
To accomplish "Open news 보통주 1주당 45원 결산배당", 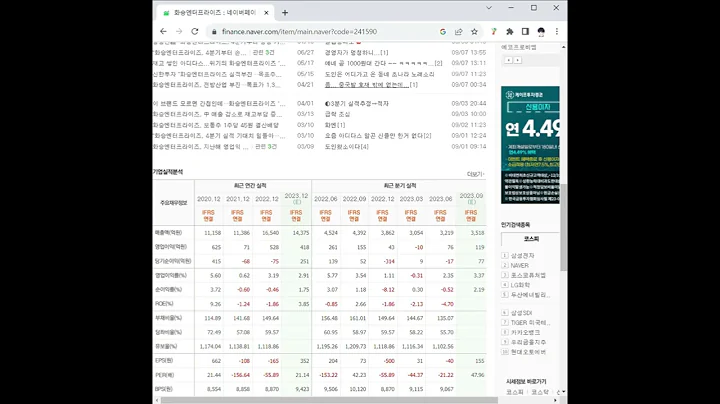I will 216,125.
